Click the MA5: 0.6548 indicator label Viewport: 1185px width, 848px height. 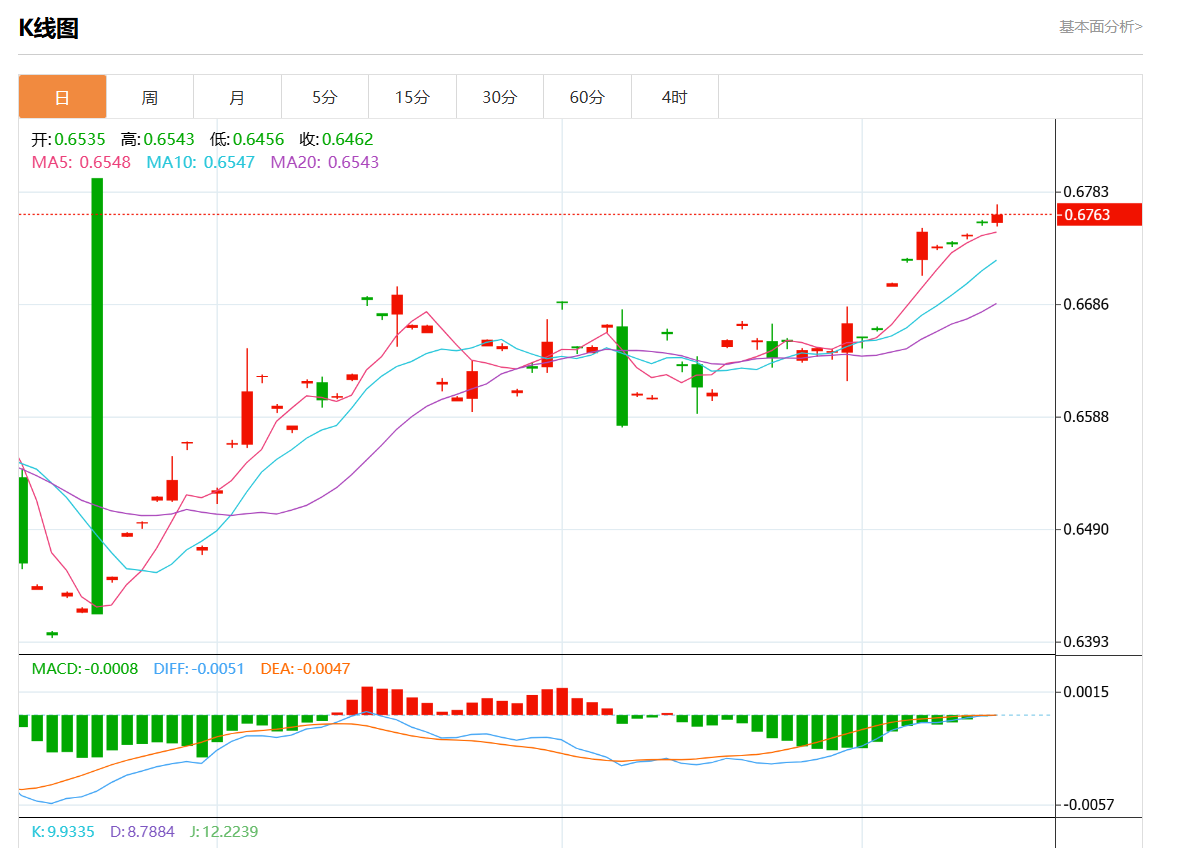click(81, 162)
